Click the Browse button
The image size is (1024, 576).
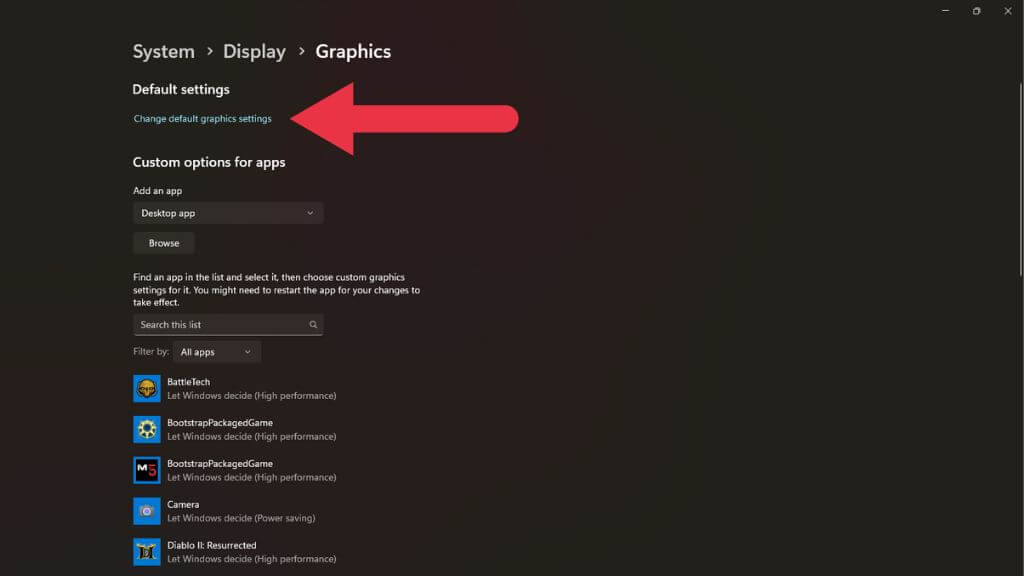[x=164, y=243]
